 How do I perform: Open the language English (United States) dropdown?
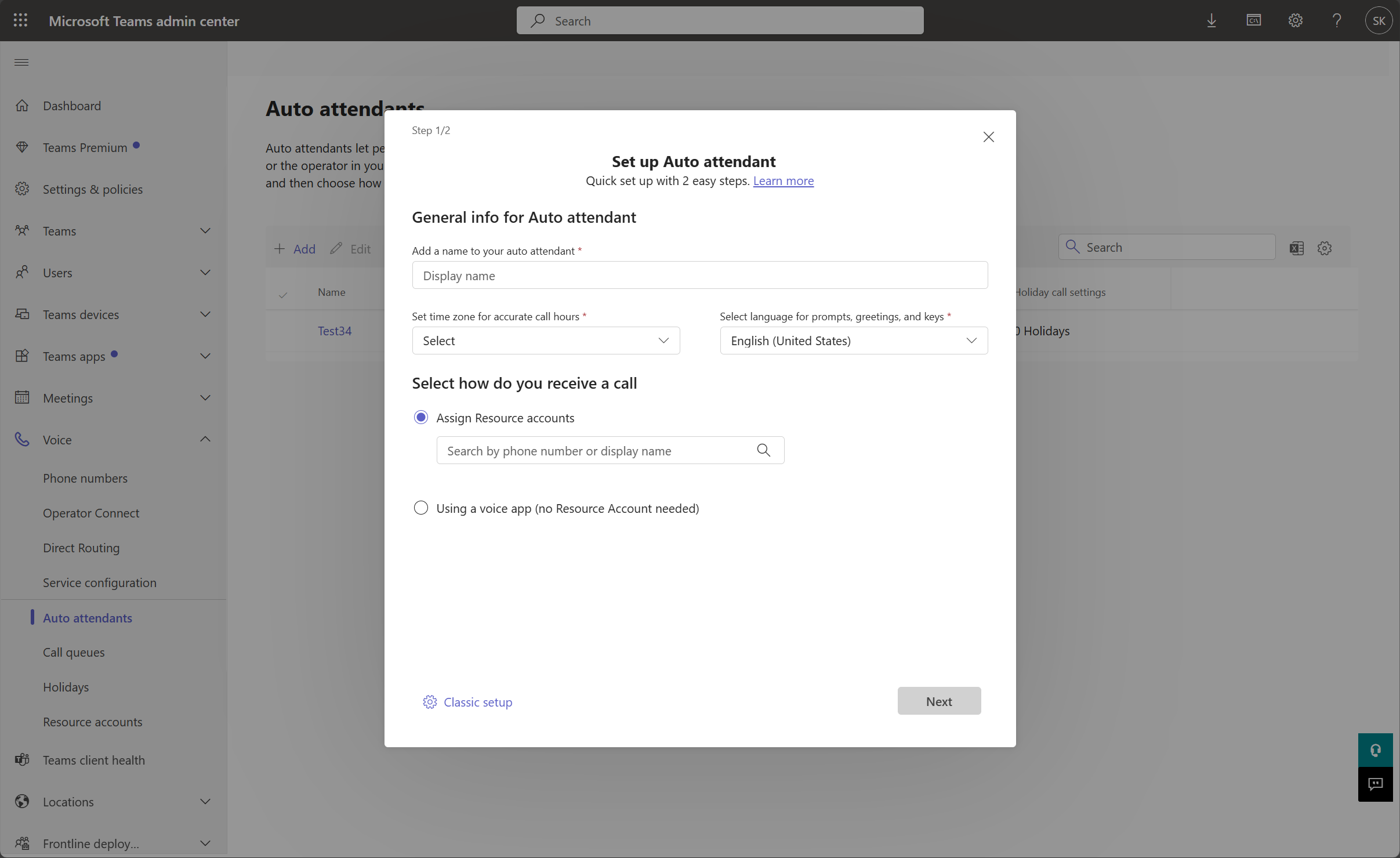[x=854, y=341]
